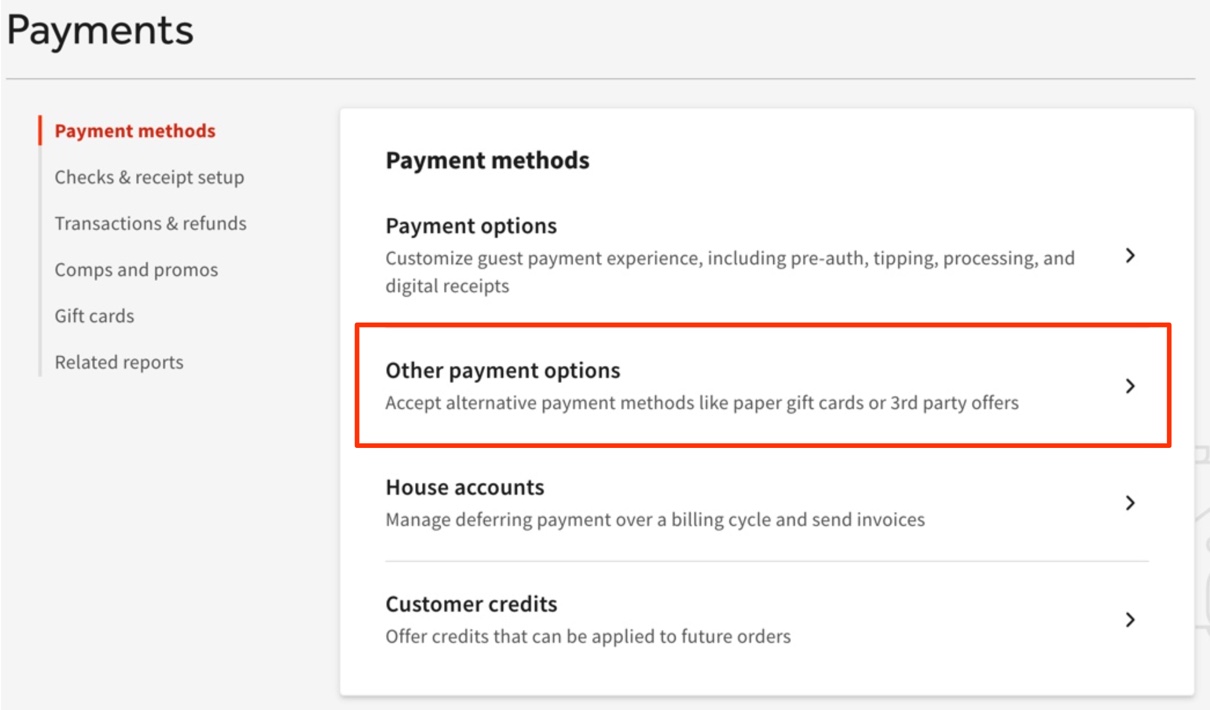1210x710 pixels.
Task: Click the chevron icon on Payment options row
Action: (1129, 255)
